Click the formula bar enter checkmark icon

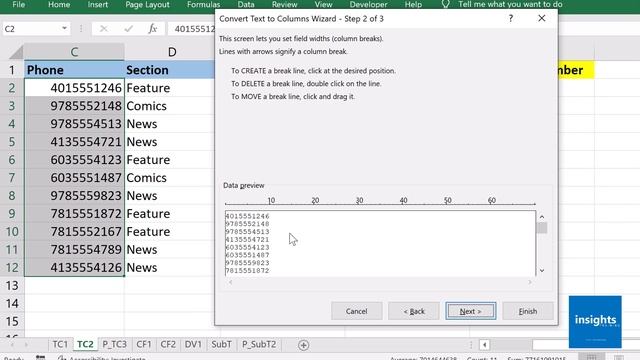tap(129, 29)
